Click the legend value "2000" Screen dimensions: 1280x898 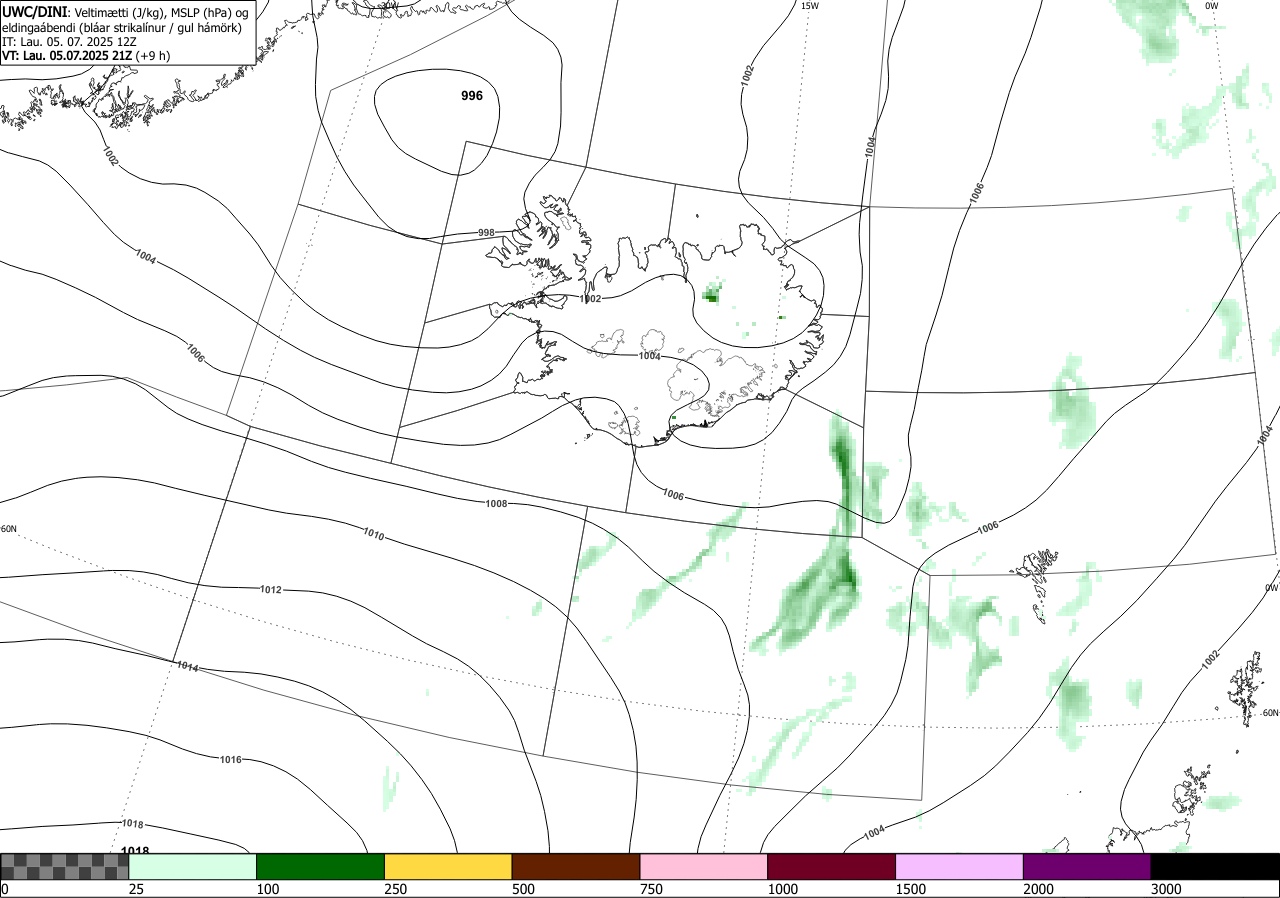point(1039,889)
